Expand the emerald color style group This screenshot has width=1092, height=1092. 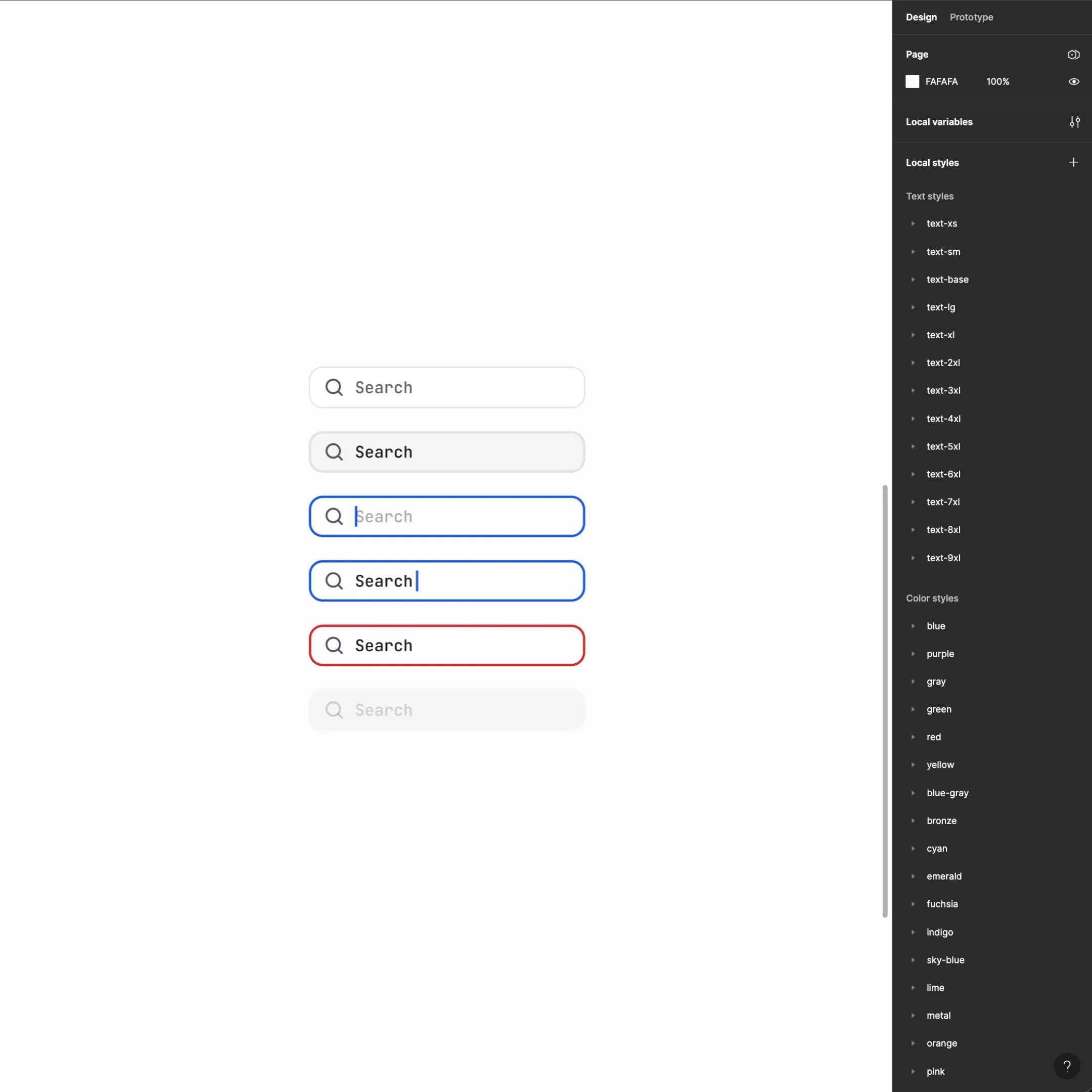(913, 876)
